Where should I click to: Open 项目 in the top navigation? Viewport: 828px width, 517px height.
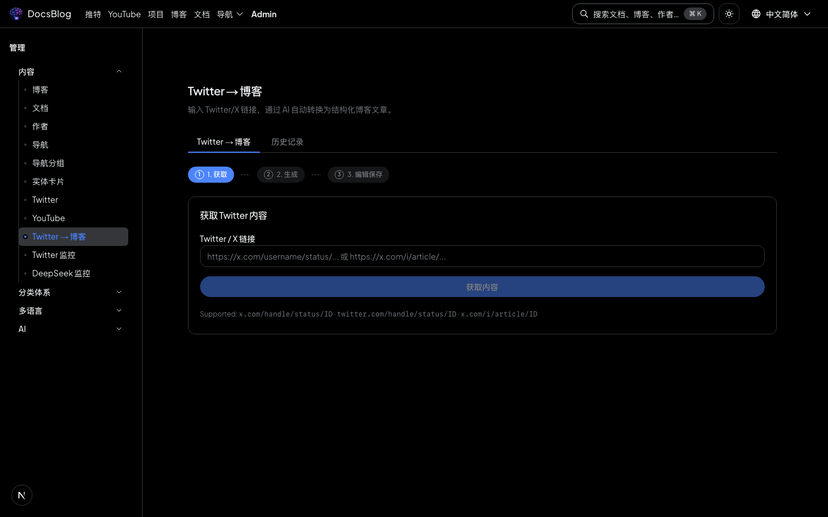coord(156,14)
